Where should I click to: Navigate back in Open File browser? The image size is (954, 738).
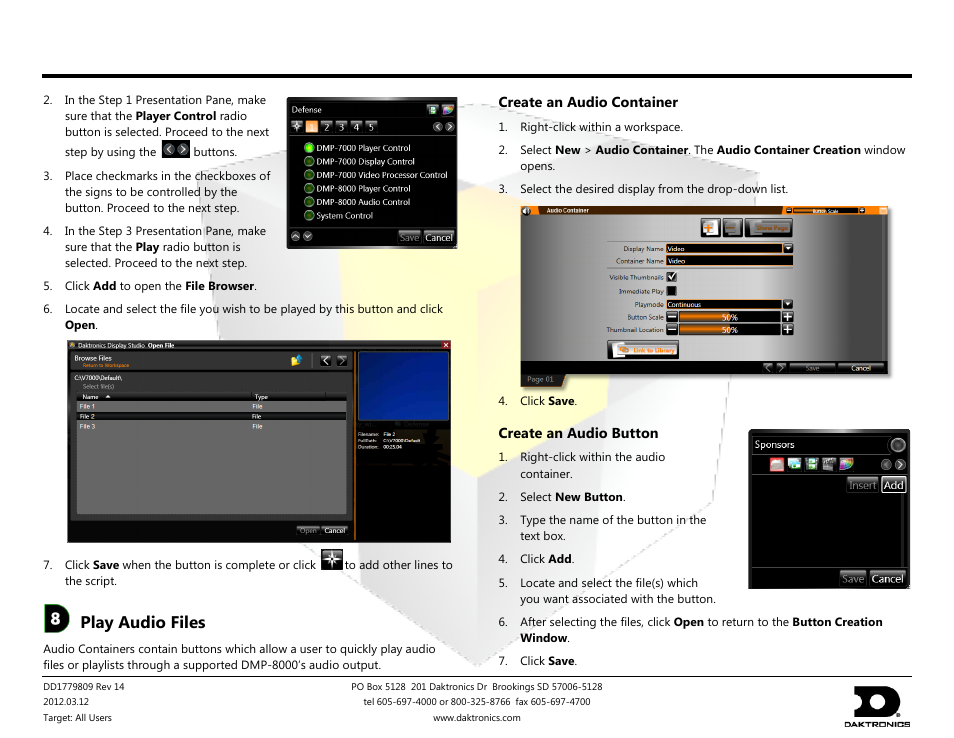coord(326,361)
